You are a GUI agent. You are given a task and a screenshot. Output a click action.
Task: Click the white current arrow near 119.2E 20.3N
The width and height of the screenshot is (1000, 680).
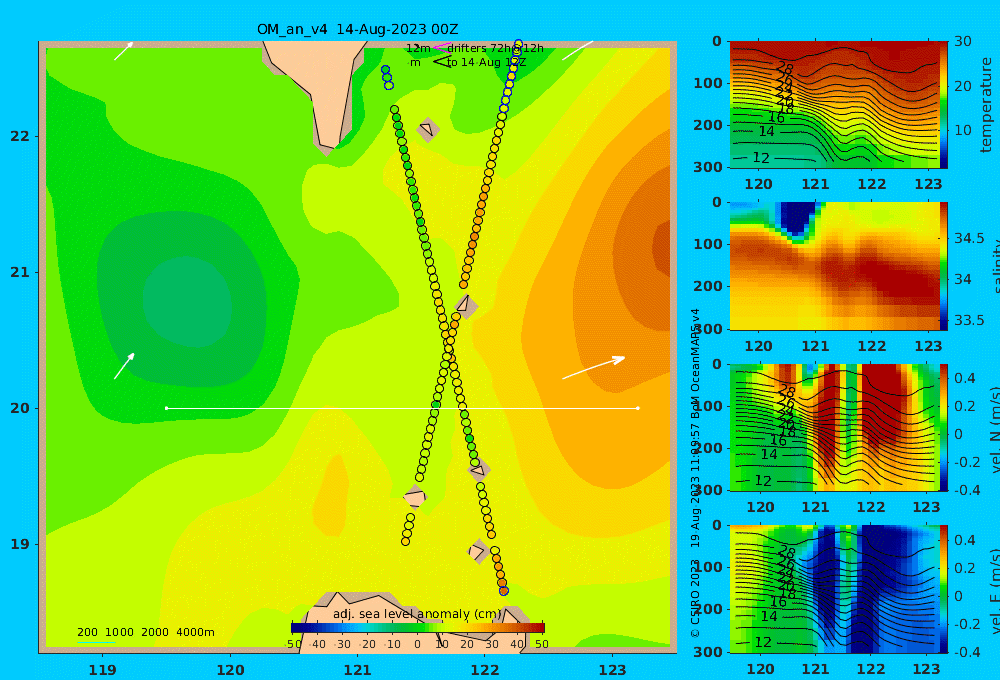coord(124,366)
